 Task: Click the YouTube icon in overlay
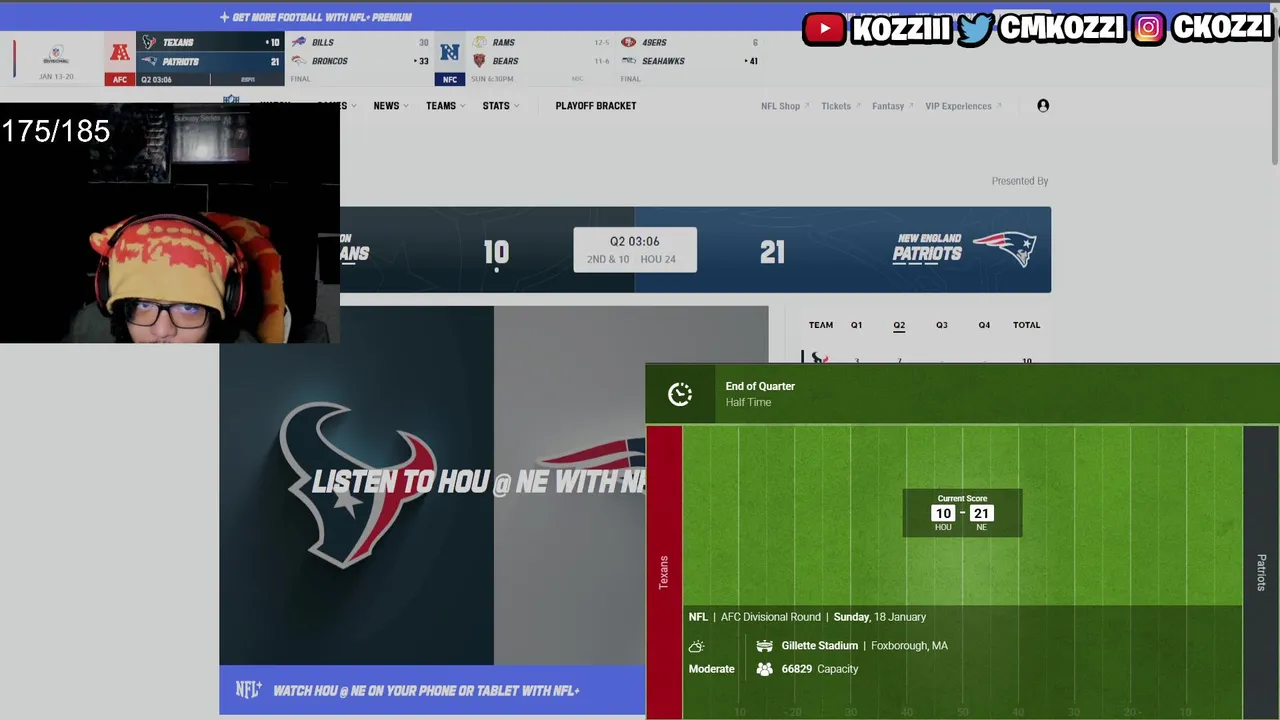point(825,28)
